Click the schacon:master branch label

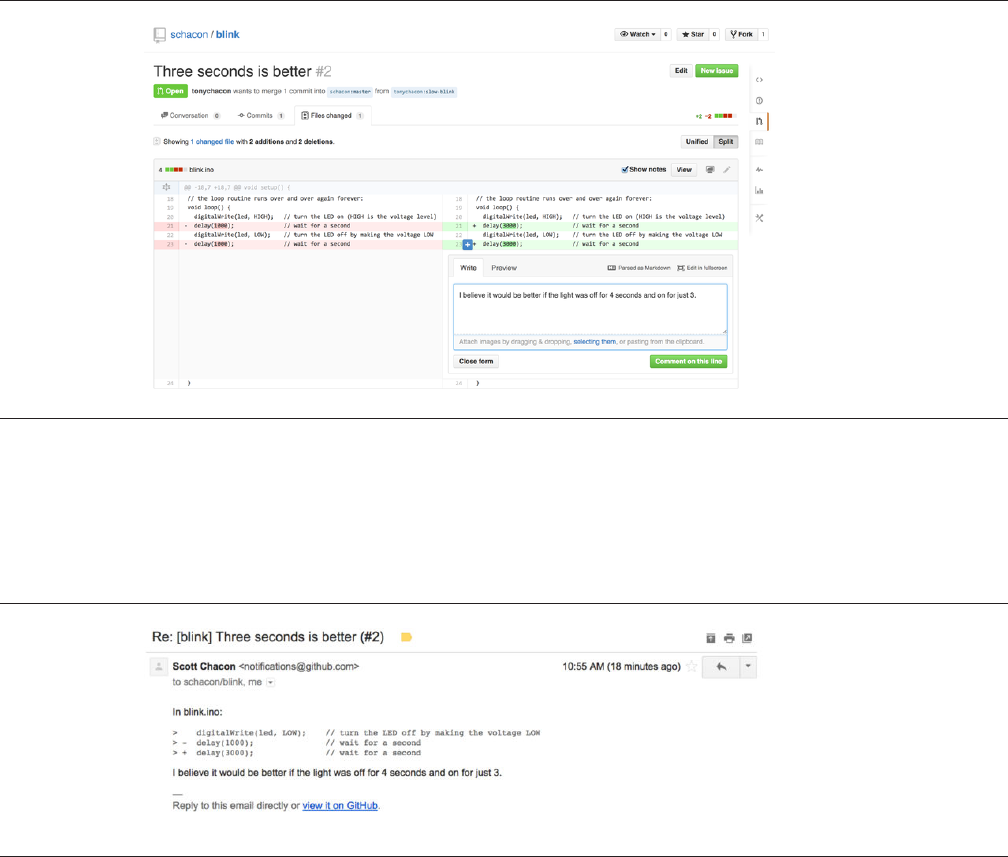[350, 92]
